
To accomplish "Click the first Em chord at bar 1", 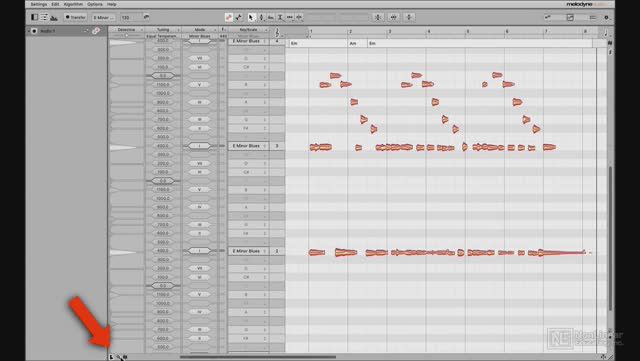I will (294, 43).
